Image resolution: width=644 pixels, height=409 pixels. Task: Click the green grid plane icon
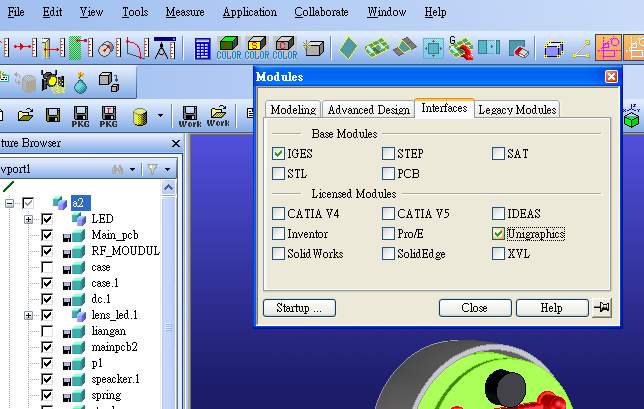pyautogui.click(x=377, y=48)
